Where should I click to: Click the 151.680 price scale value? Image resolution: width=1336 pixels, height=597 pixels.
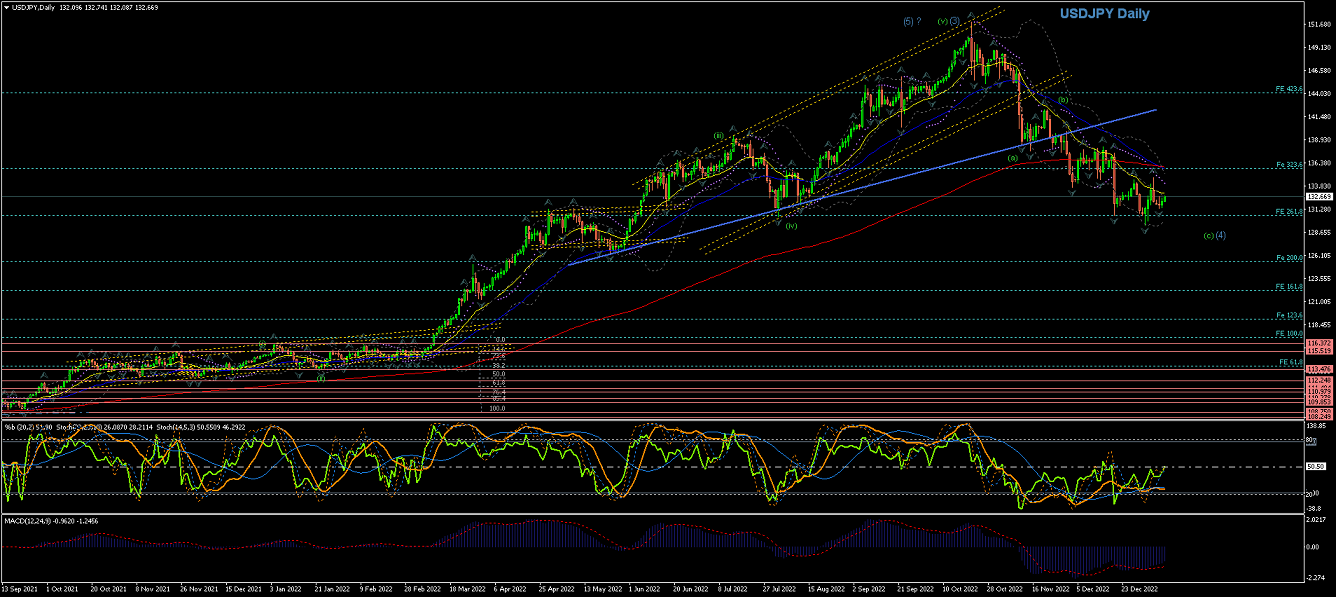click(x=1319, y=25)
